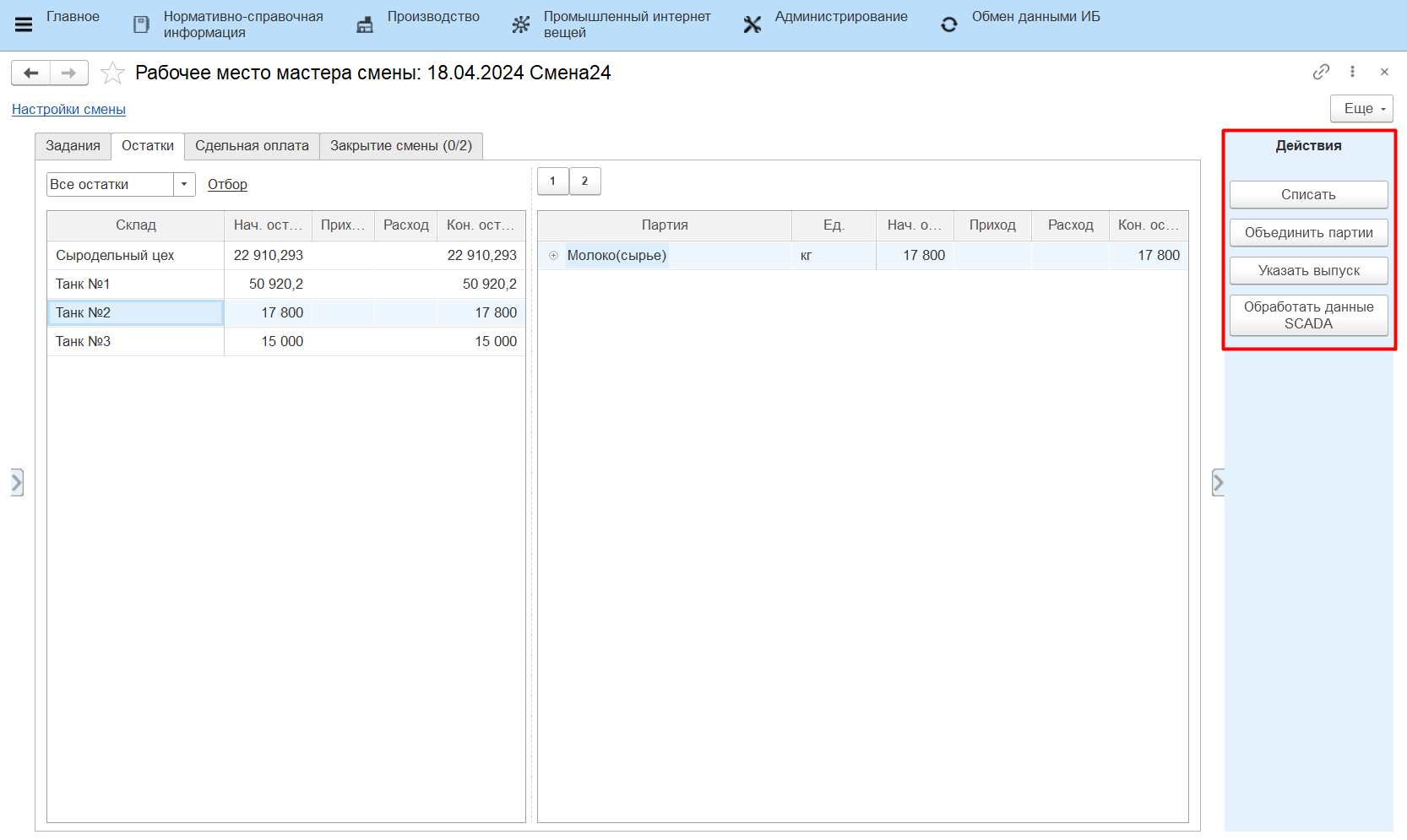Open the Настройки смены link
Image resolution: width=1407 pixels, height=840 pixels.
(68, 110)
